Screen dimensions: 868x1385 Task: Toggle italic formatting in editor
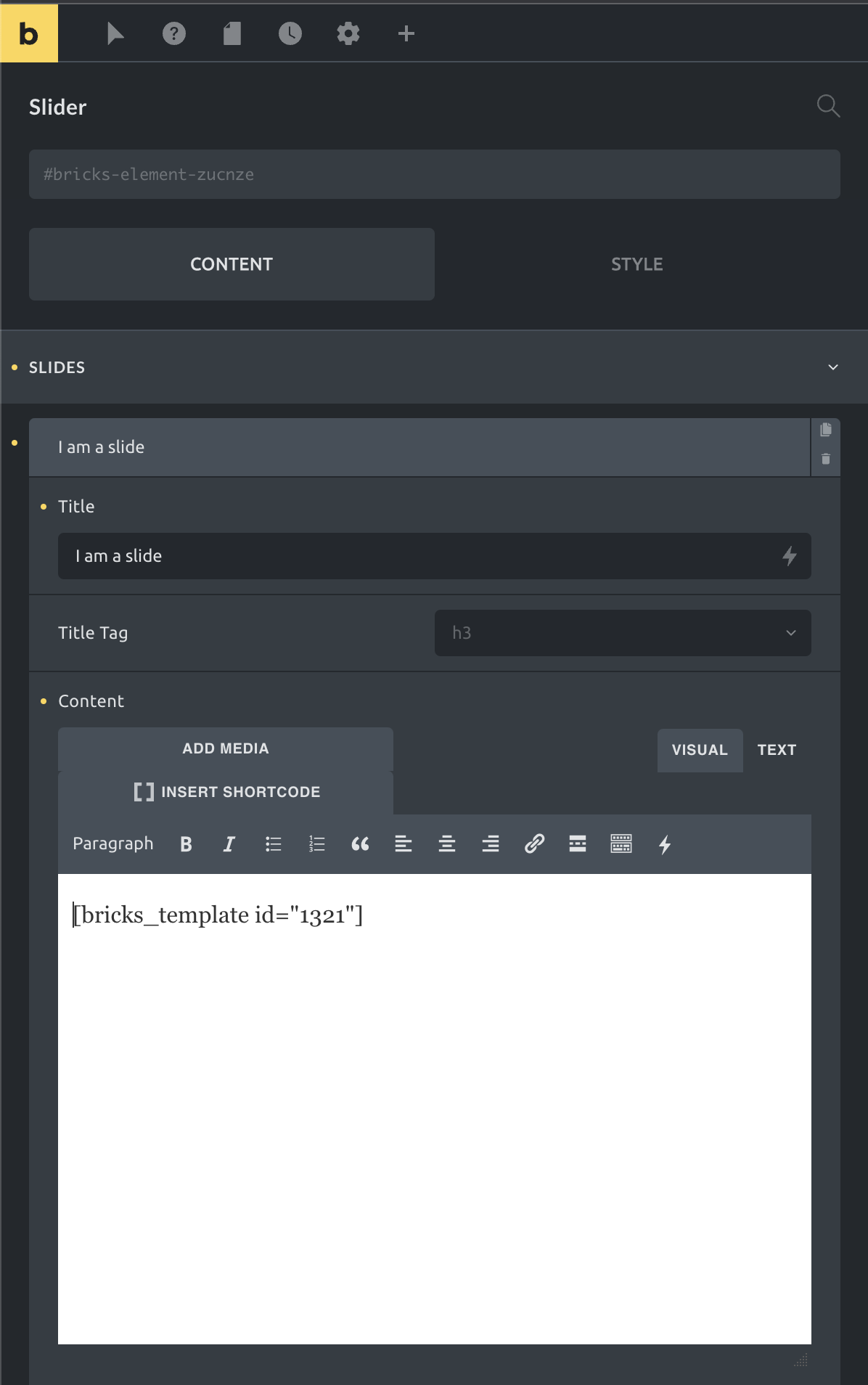(x=229, y=843)
